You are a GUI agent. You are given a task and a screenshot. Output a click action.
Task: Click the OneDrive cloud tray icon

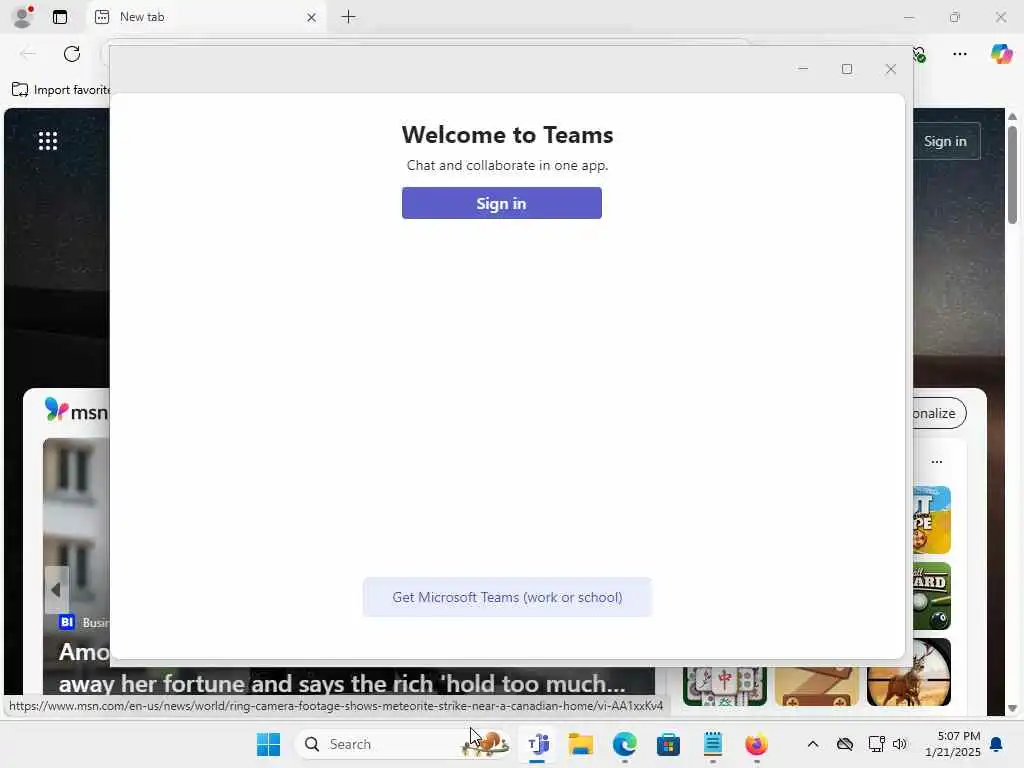845,744
